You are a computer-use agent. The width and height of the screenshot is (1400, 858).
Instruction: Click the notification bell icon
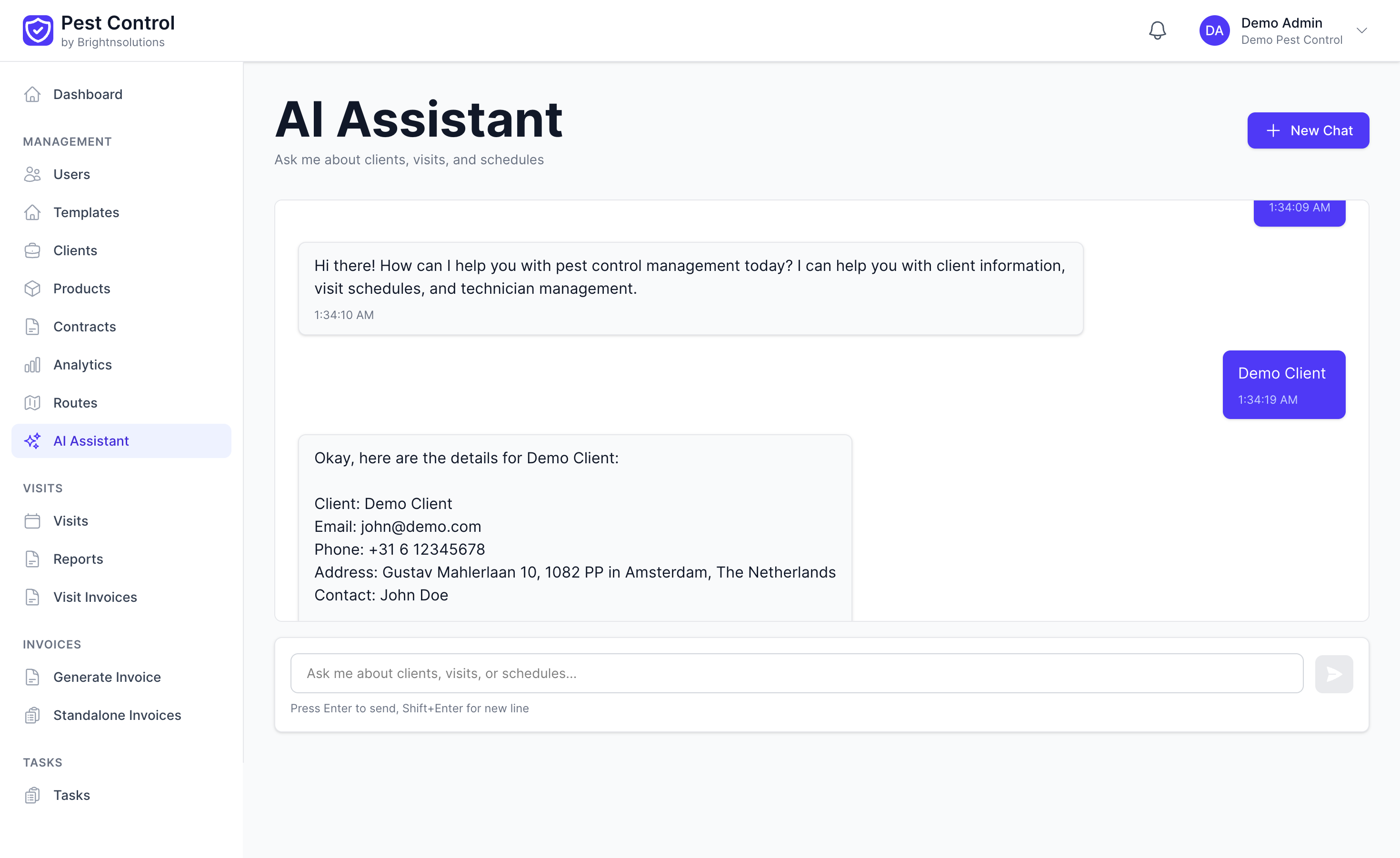tap(1157, 30)
